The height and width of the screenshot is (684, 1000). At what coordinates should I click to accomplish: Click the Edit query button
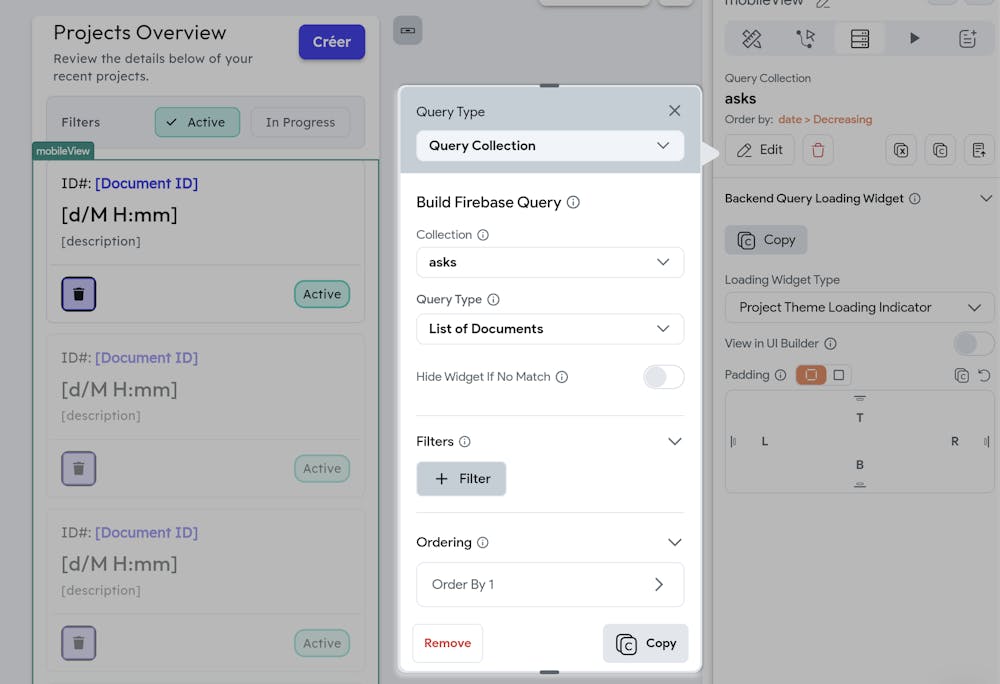click(x=760, y=150)
